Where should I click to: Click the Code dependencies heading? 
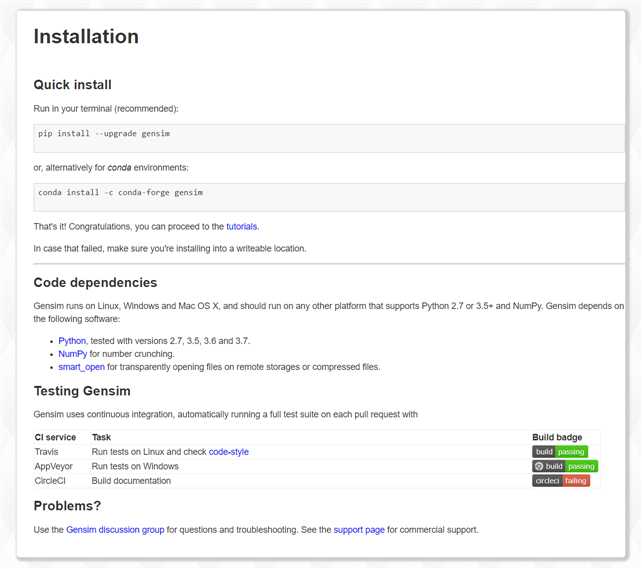(x=95, y=282)
